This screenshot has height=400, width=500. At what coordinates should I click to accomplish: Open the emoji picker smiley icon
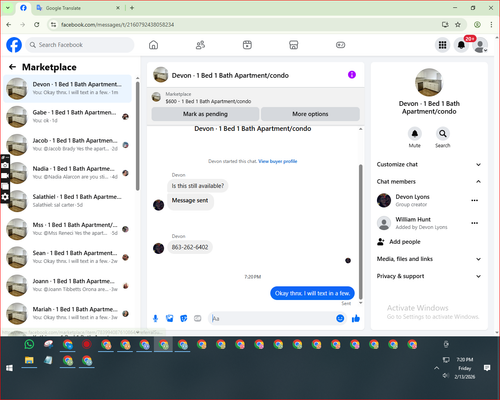(x=340, y=318)
